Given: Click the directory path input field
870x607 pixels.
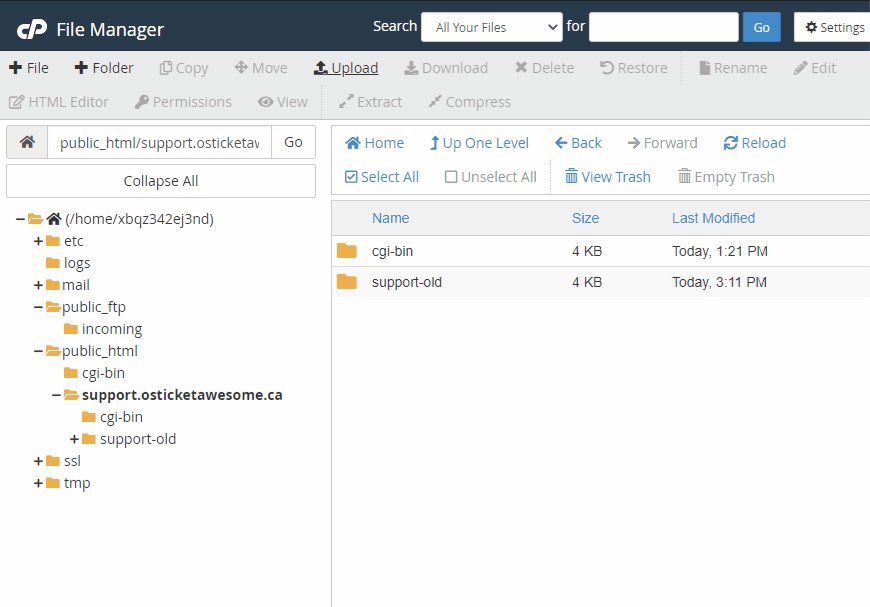Looking at the screenshot, I should (x=159, y=142).
